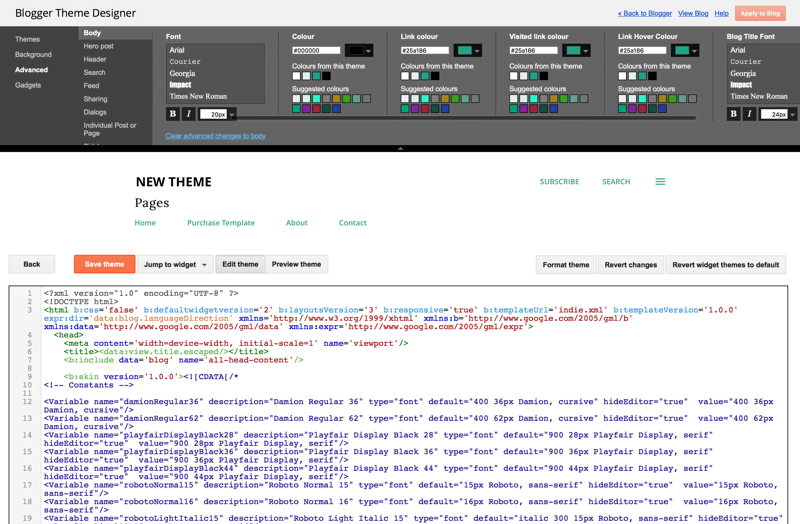The image size is (800, 524).
Task: Choose Feed in the Advanced list
Action: click(x=91, y=86)
